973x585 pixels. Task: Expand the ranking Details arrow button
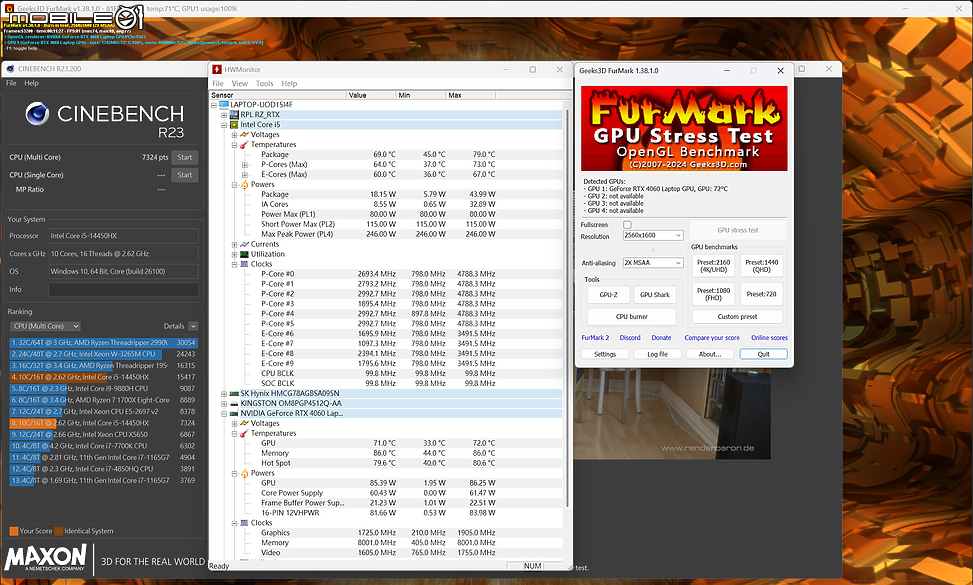click(x=193, y=326)
